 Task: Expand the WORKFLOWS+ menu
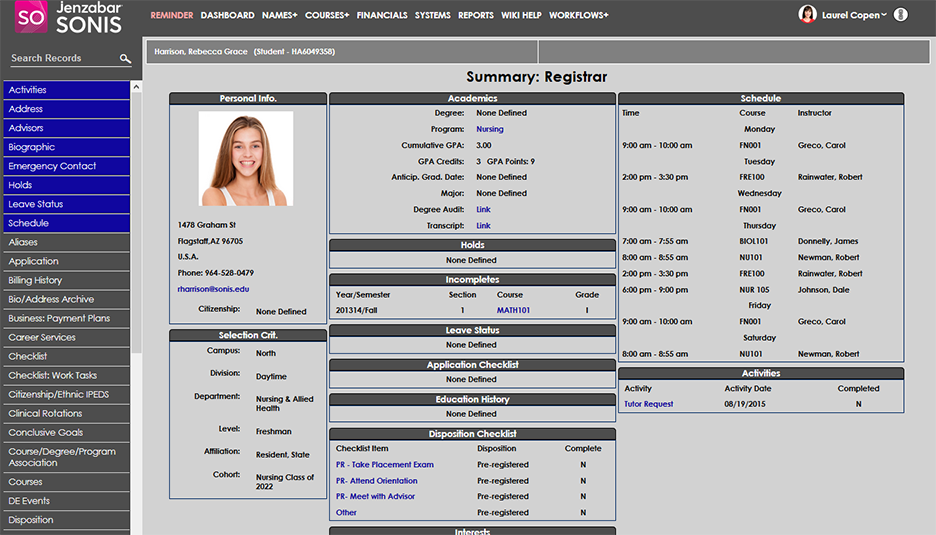(x=578, y=16)
